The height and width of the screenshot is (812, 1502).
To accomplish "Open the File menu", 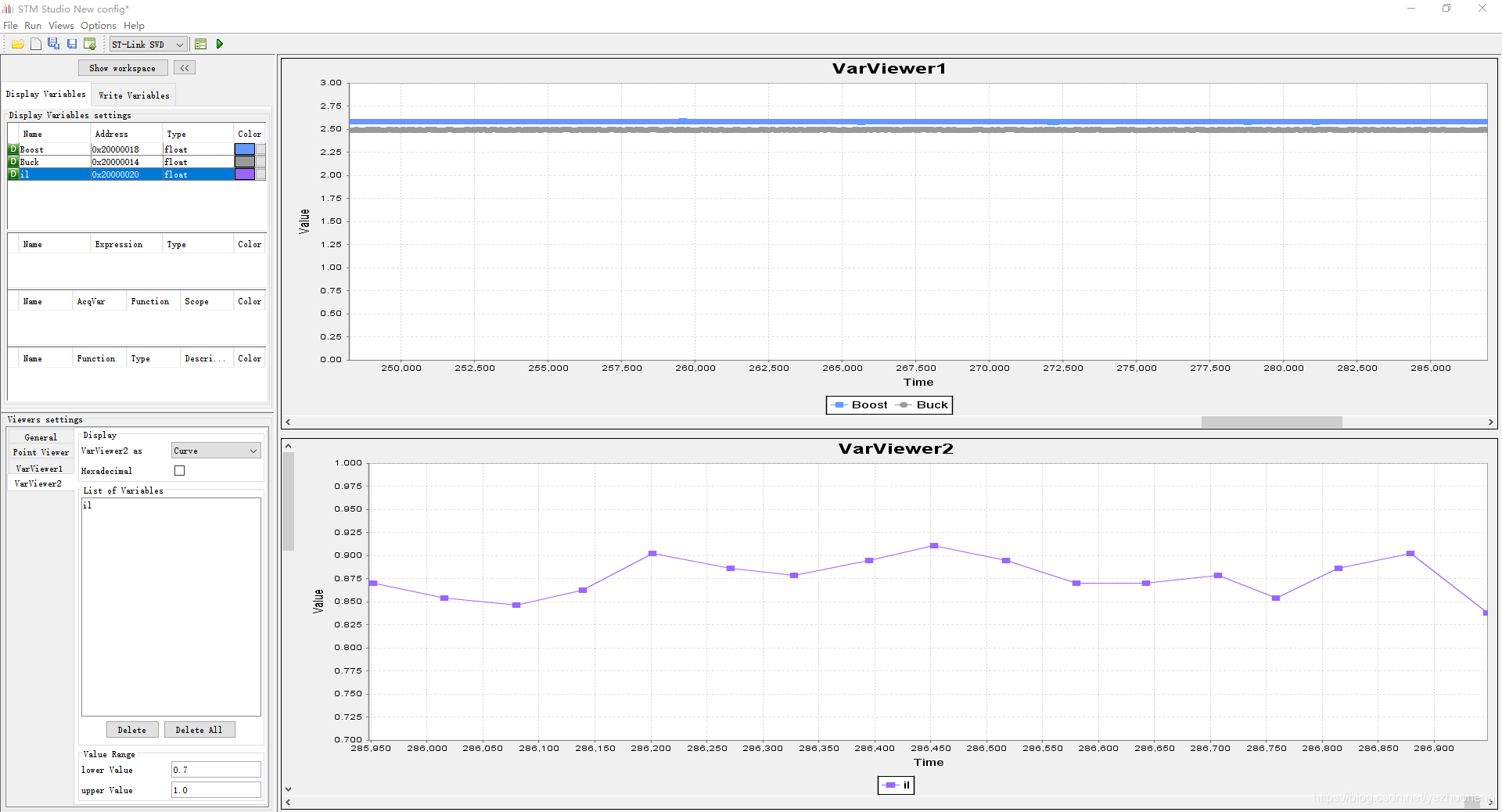I will coord(10,26).
